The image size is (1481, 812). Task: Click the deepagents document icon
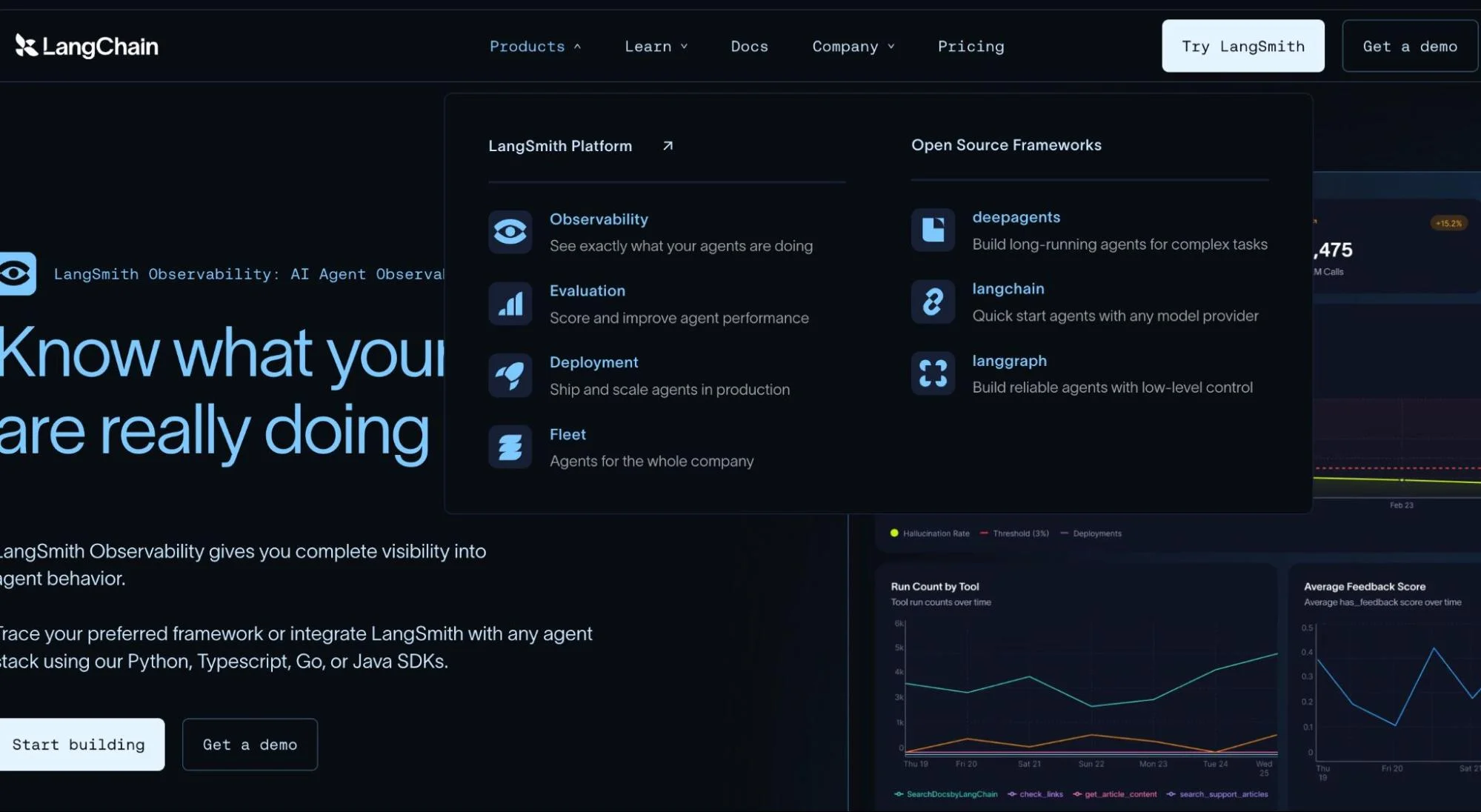coord(933,230)
